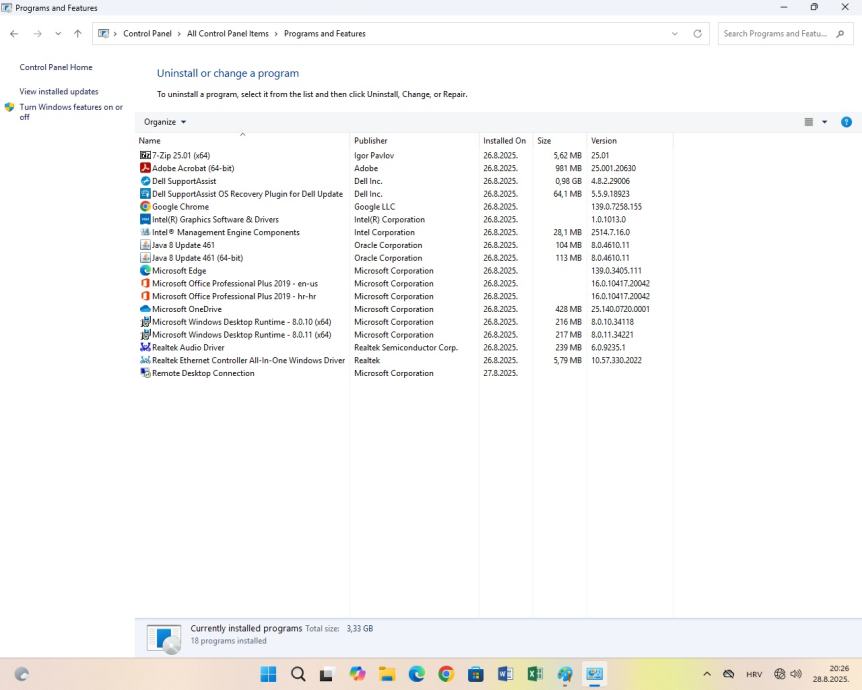The width and height of the screenshot is (862, 690).
Task: Click the Search Programs and Features field
Action: [776, 34]
